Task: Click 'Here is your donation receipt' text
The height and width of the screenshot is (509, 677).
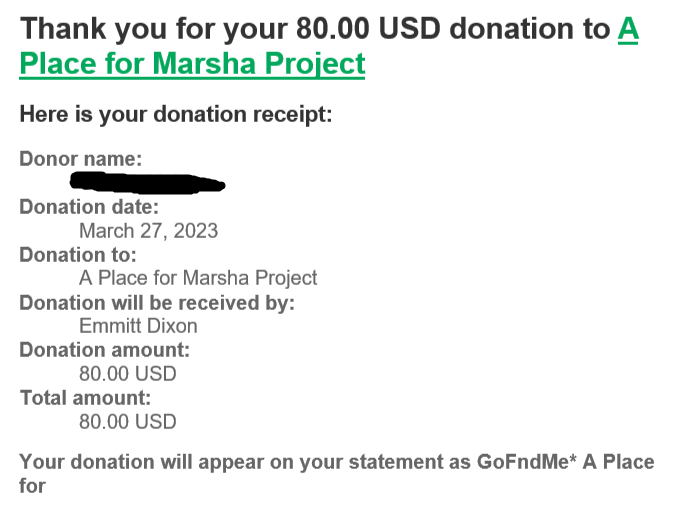Action: point(176,115)
